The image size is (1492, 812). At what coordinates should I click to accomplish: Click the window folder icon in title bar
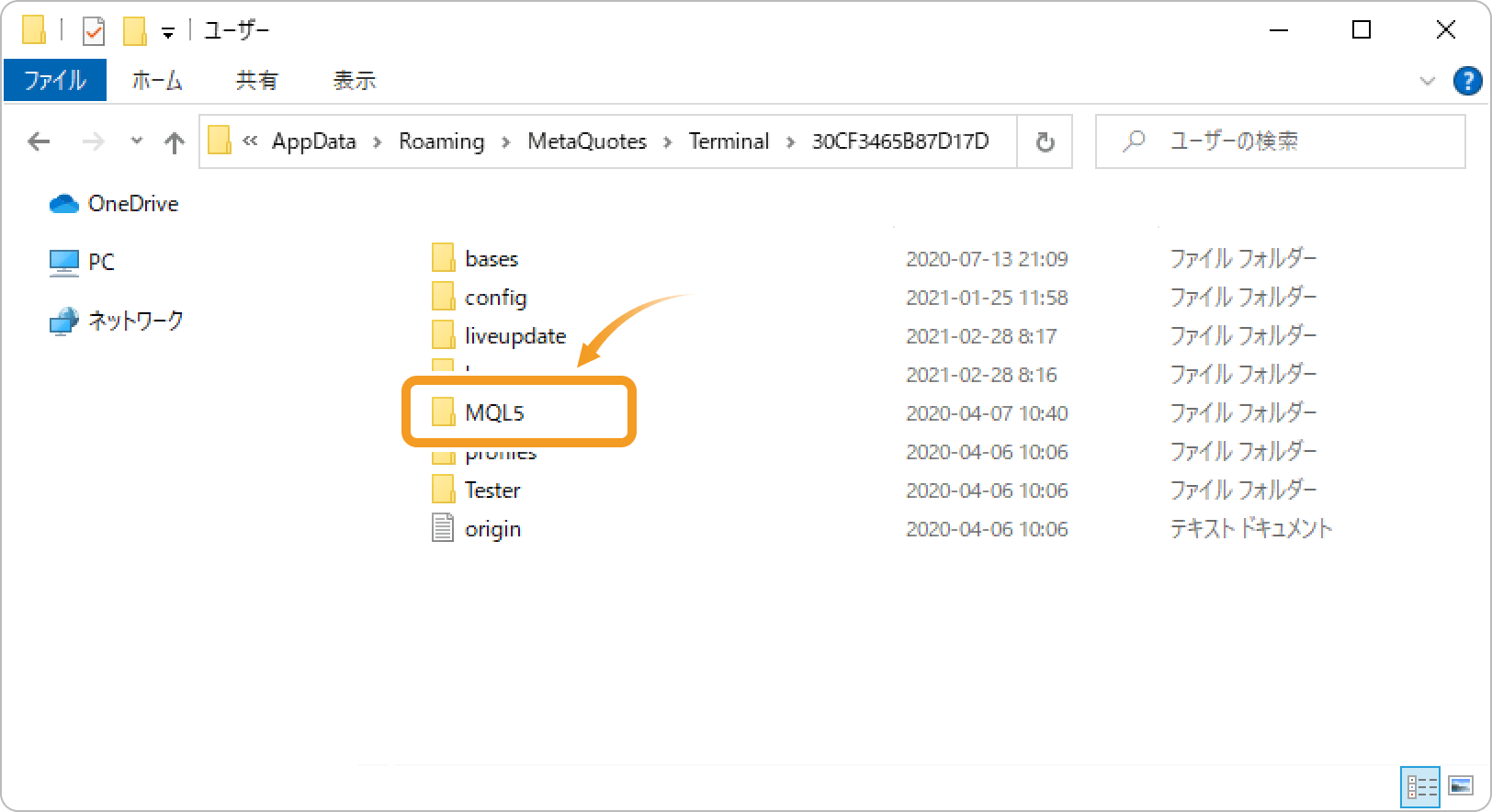click(x=34, y=30)
